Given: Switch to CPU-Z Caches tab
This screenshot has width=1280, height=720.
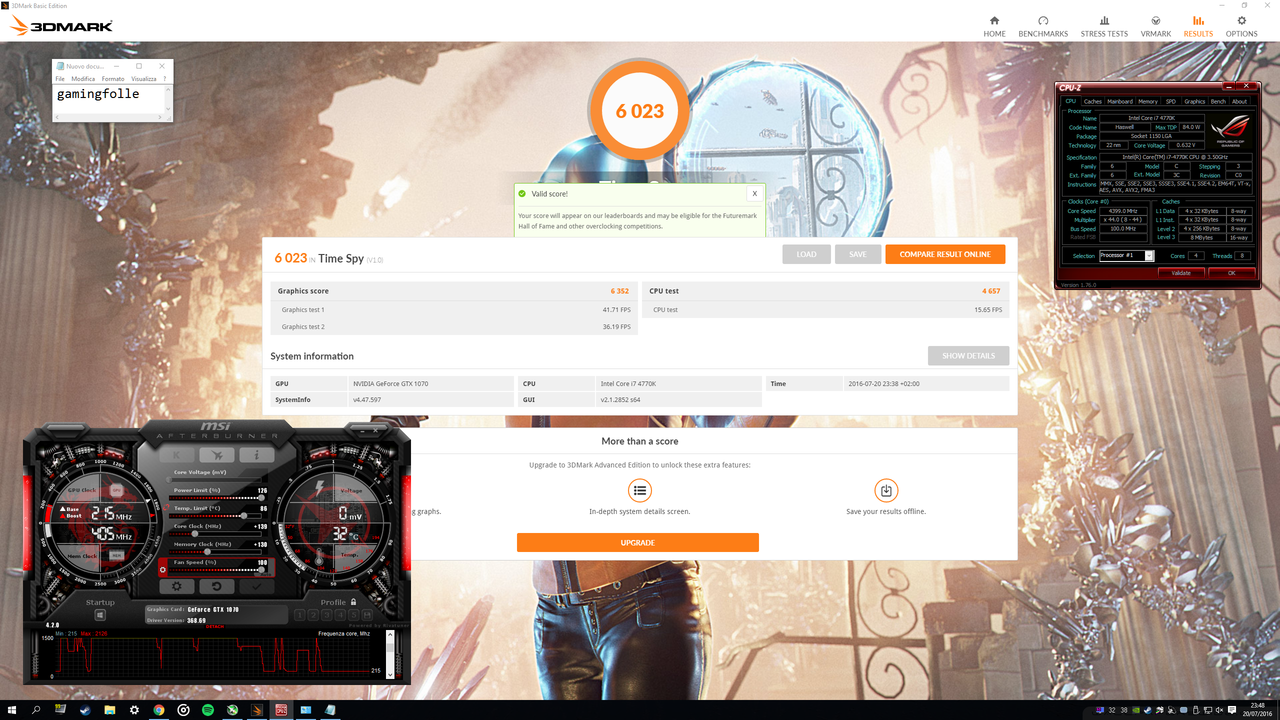Looking at the screenshot, I should pos(1093,101).
